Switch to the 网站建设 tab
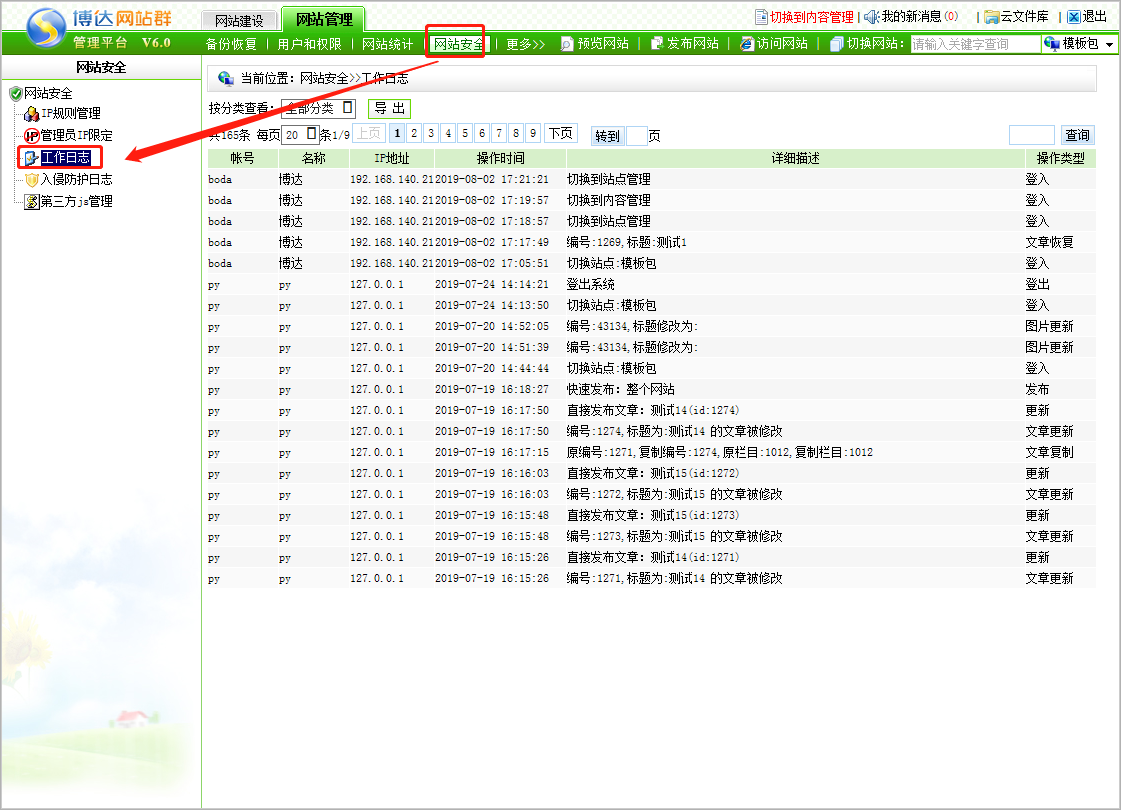The width and height of the screenshot is (1121, 810). (239, 20)
